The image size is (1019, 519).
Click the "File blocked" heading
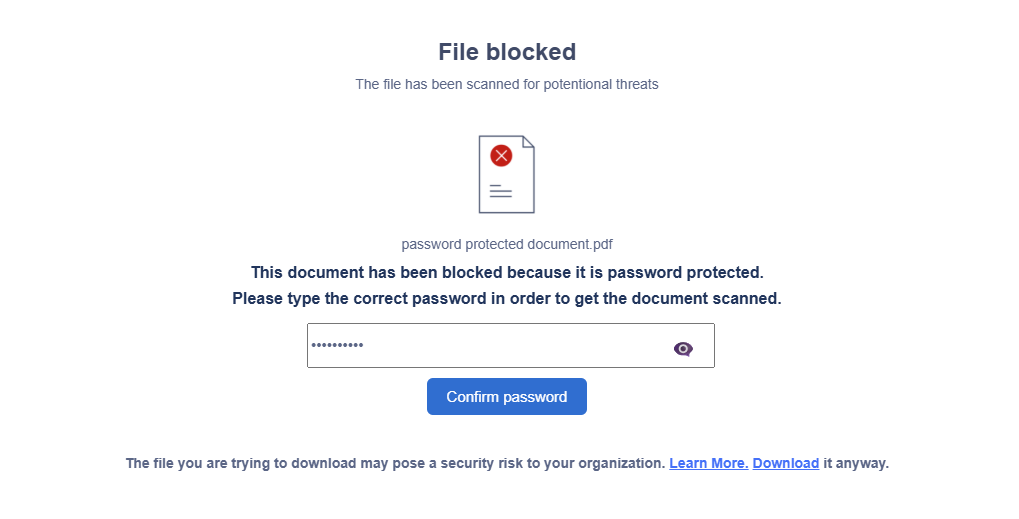(507, 52)
